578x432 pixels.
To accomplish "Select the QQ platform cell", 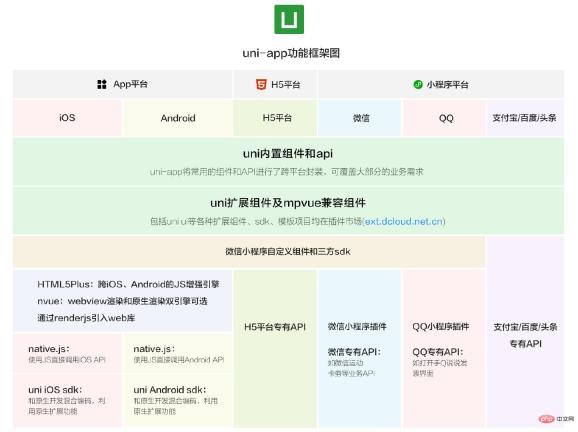I will point(445,118).
